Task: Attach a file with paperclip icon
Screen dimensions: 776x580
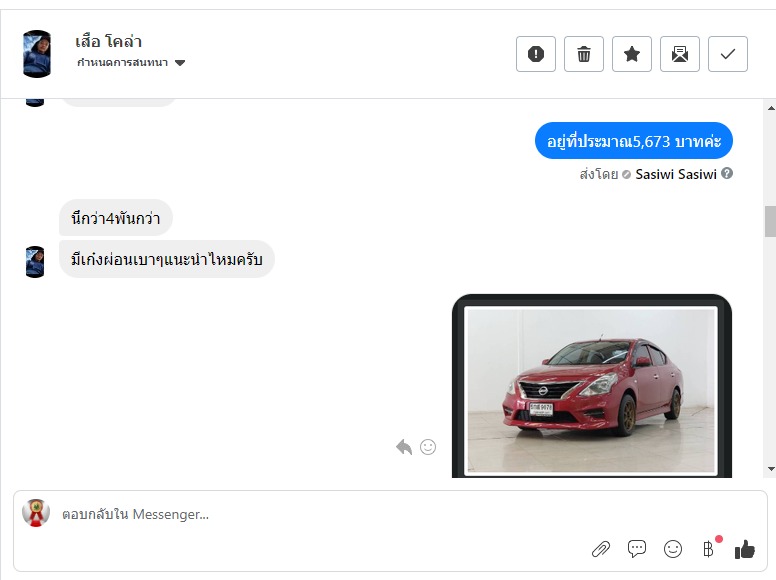Action: (601, 549)
